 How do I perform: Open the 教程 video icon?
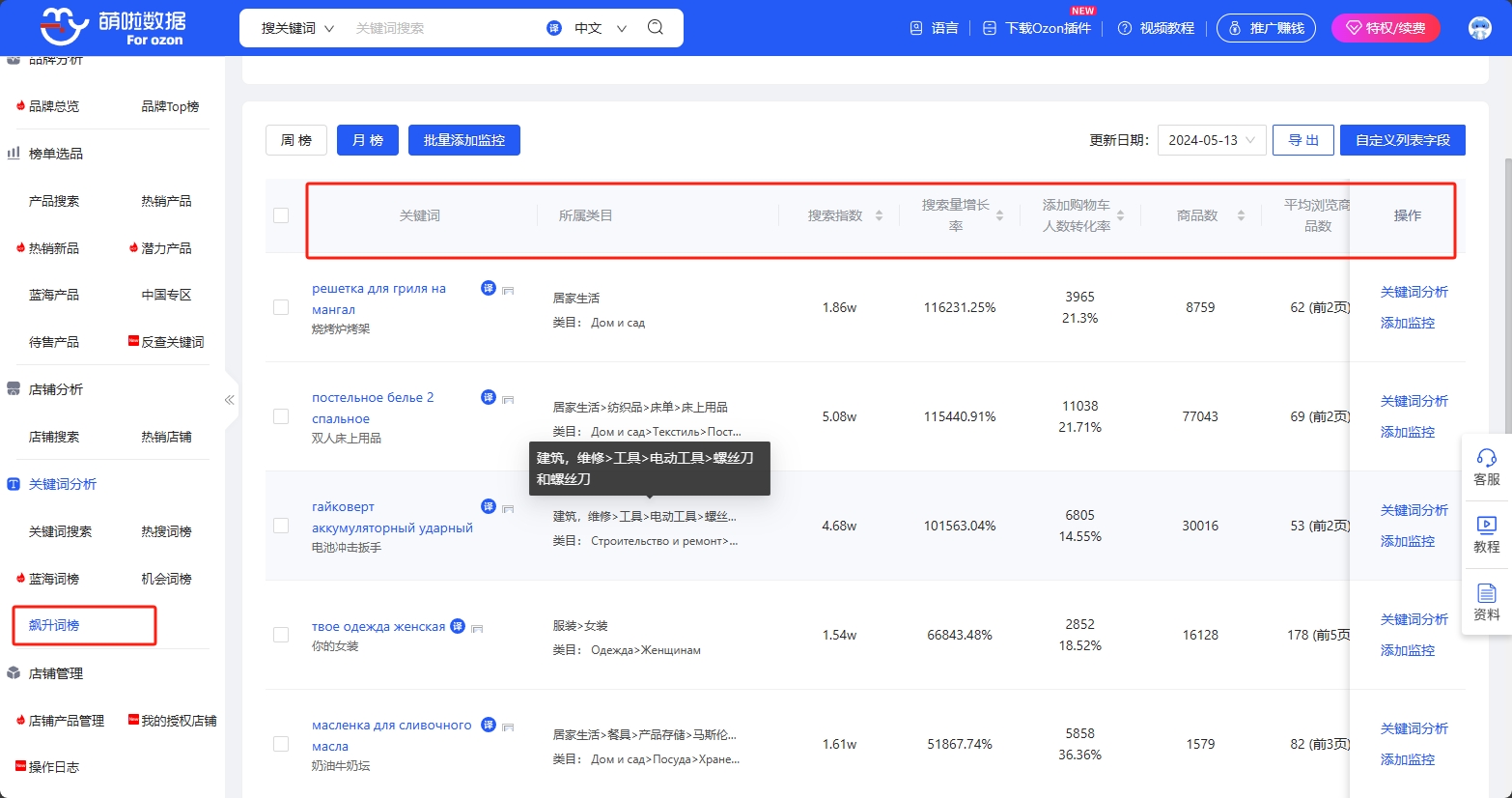[1487, 525]
